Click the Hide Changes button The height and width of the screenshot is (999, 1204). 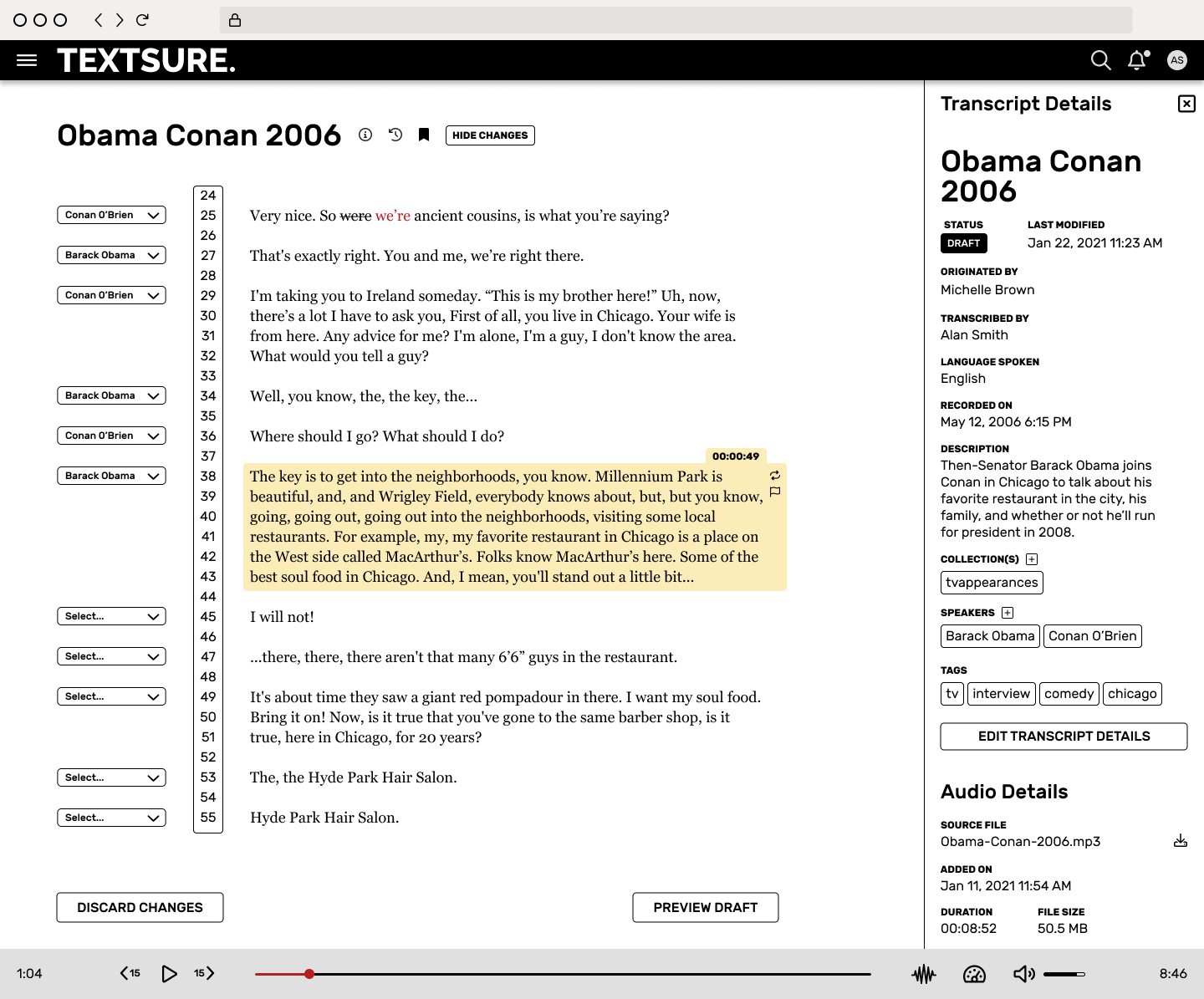pyautogui.click(x=490, y=135)
